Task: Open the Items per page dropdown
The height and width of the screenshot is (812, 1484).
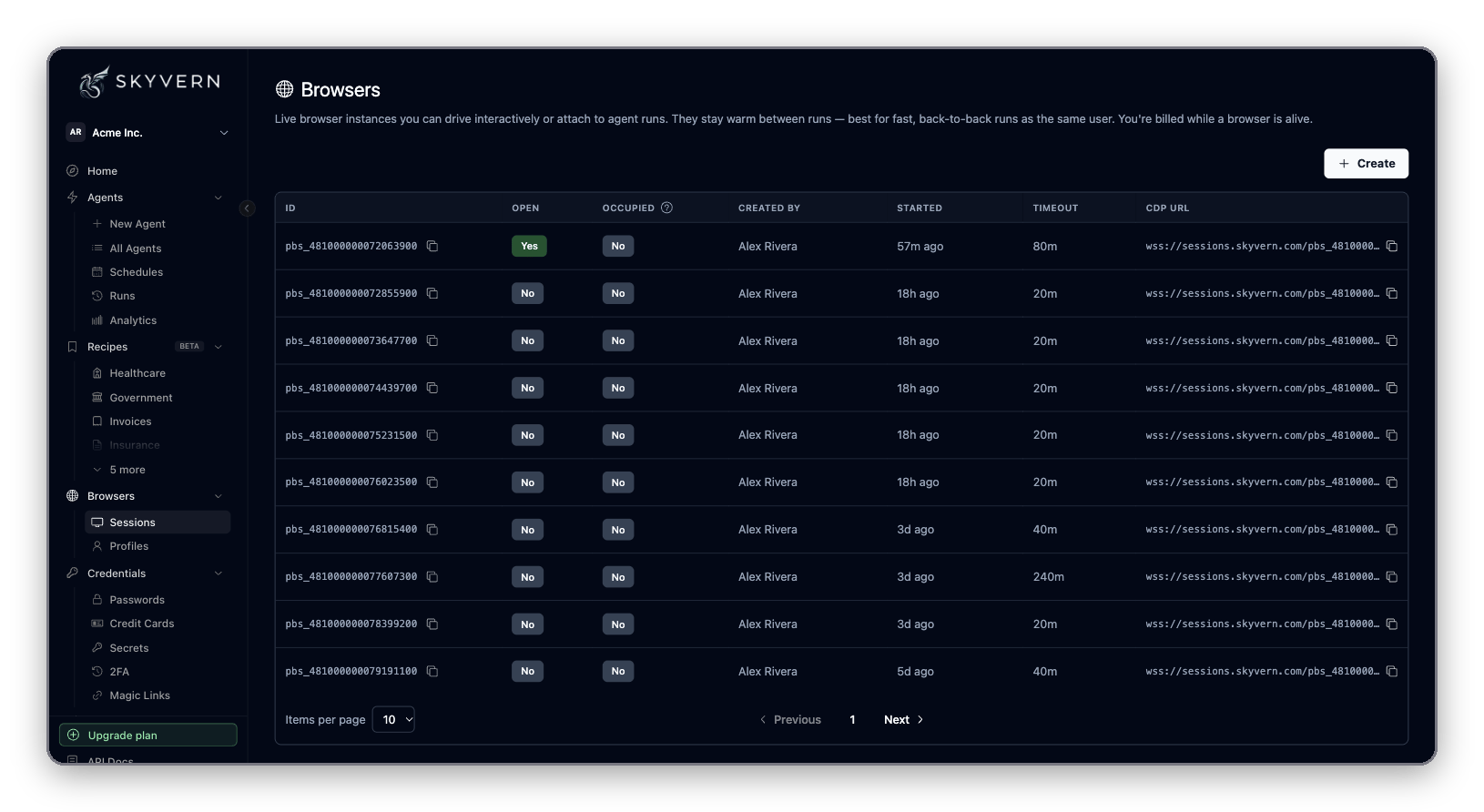Action: [x=393, y=720]
